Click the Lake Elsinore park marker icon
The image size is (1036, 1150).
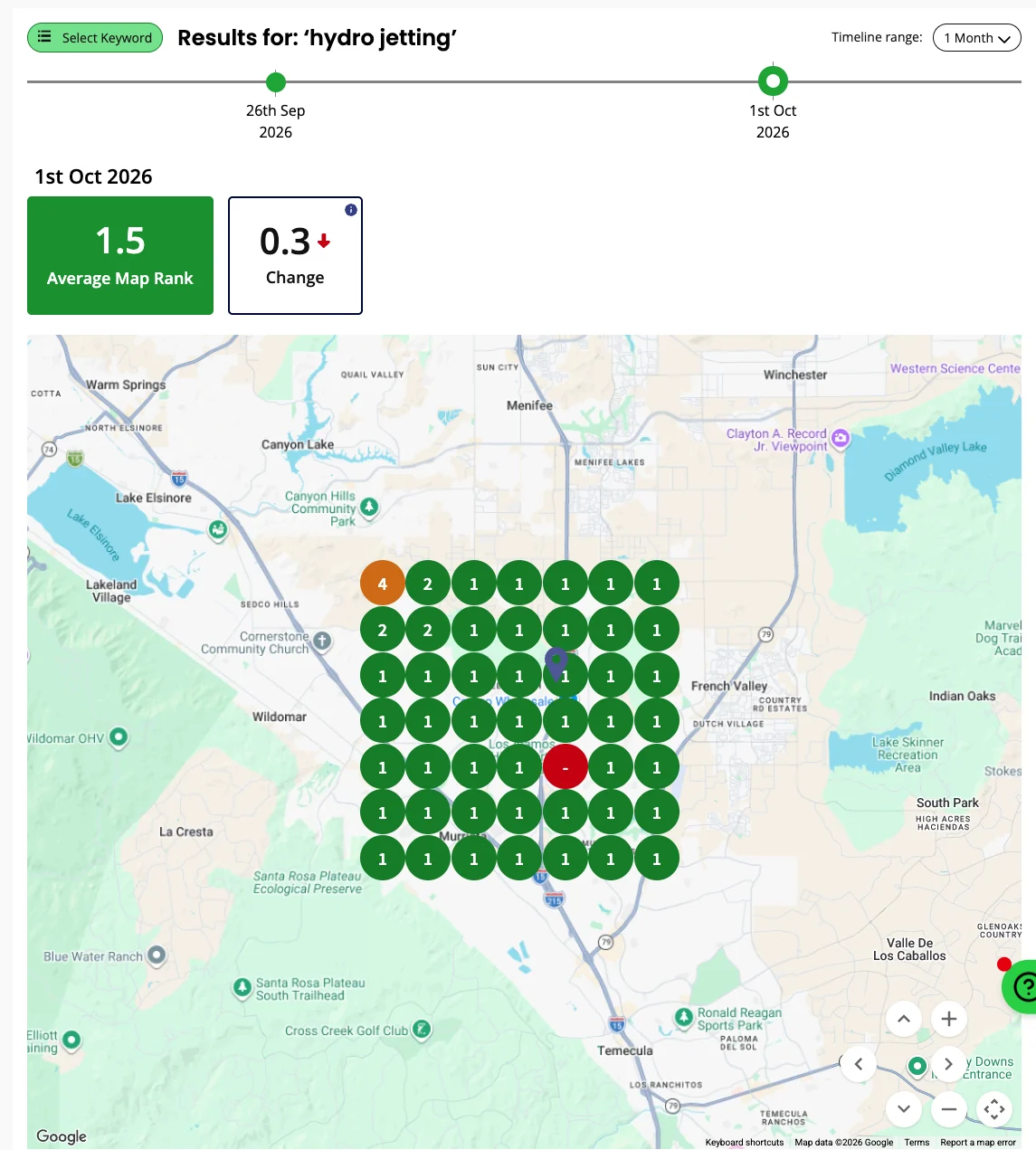point(218,529)
